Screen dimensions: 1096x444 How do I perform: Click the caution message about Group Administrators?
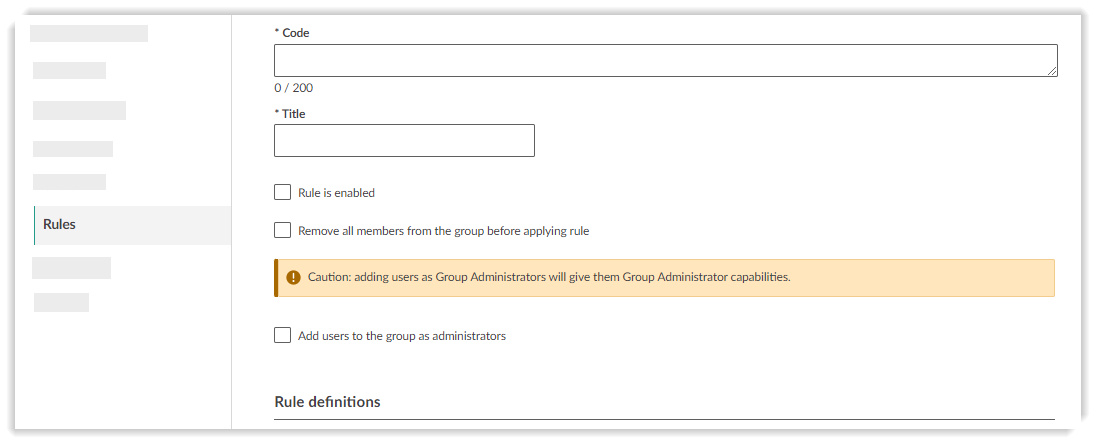coord(549,277)
